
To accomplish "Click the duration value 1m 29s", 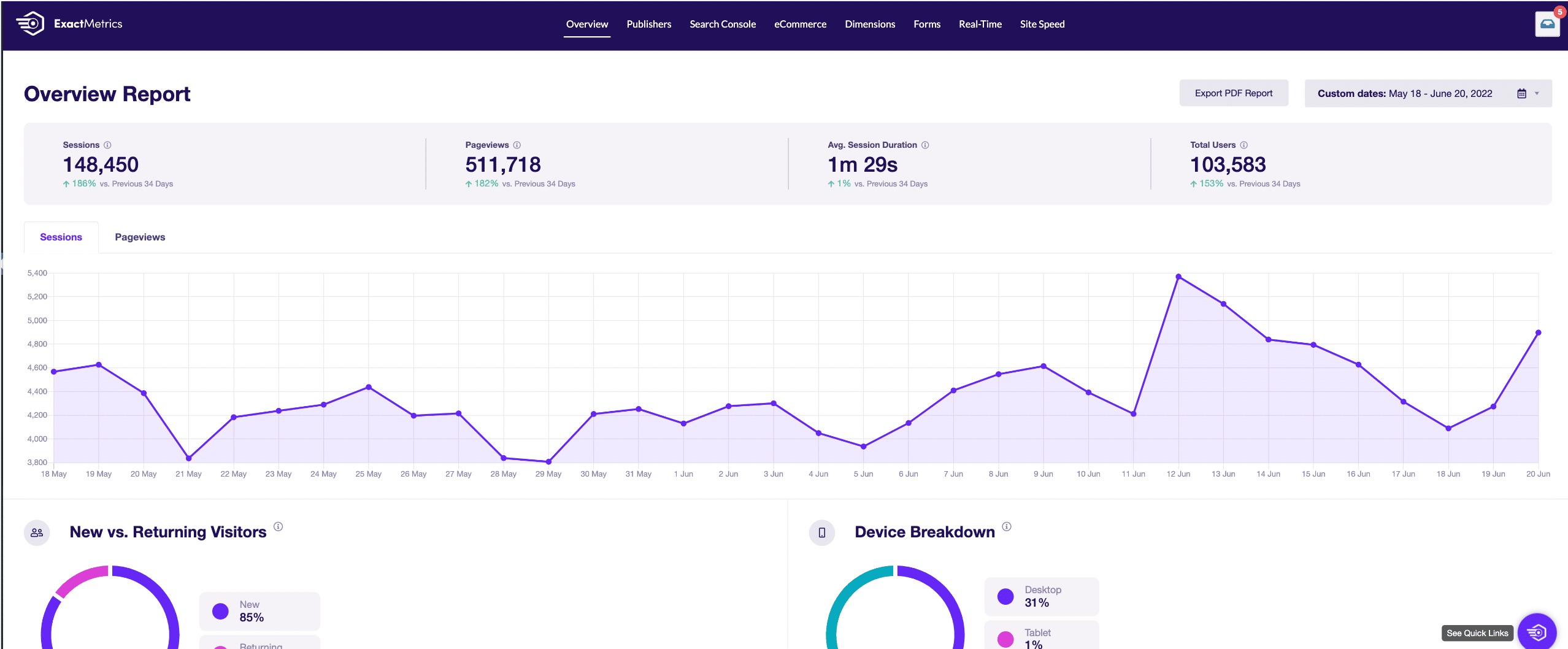I will click(x=863, y=164).
